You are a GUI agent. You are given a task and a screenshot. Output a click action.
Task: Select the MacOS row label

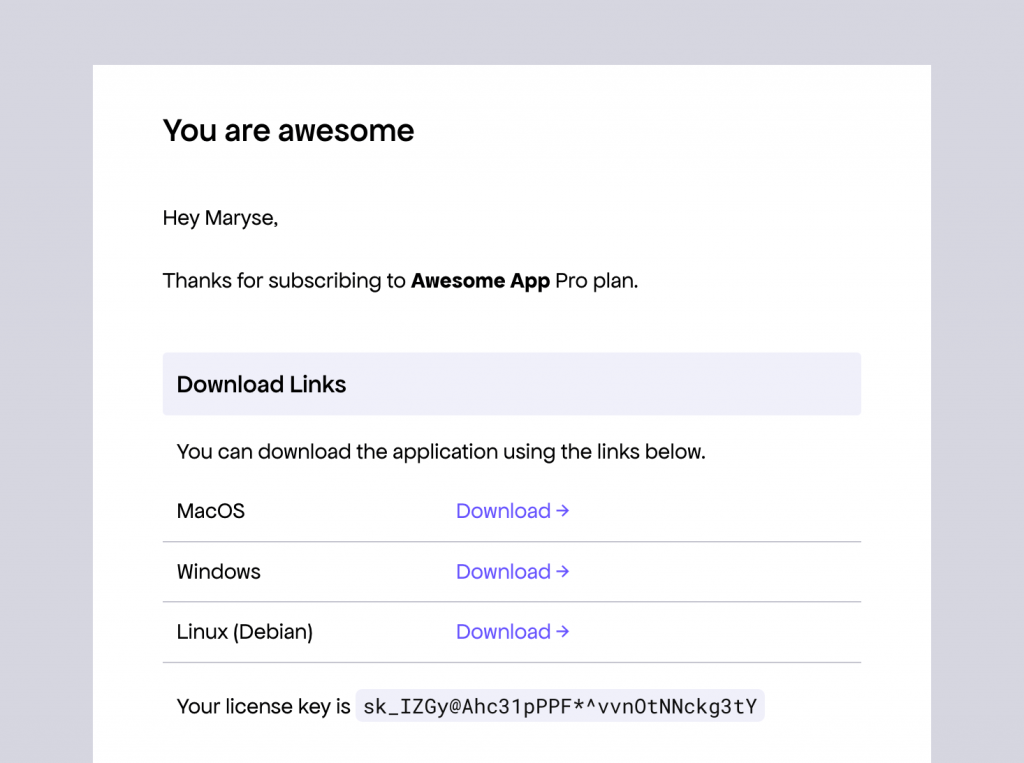pos(210,511)
